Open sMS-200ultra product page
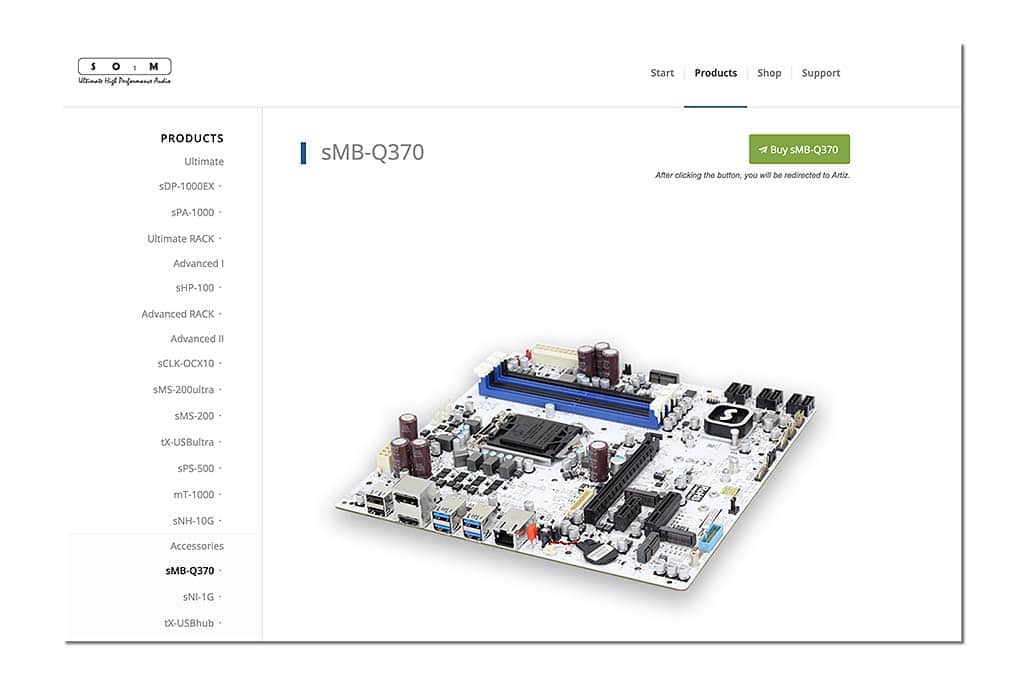Screen dimensions: 1024x683 (x=183, y=389)
